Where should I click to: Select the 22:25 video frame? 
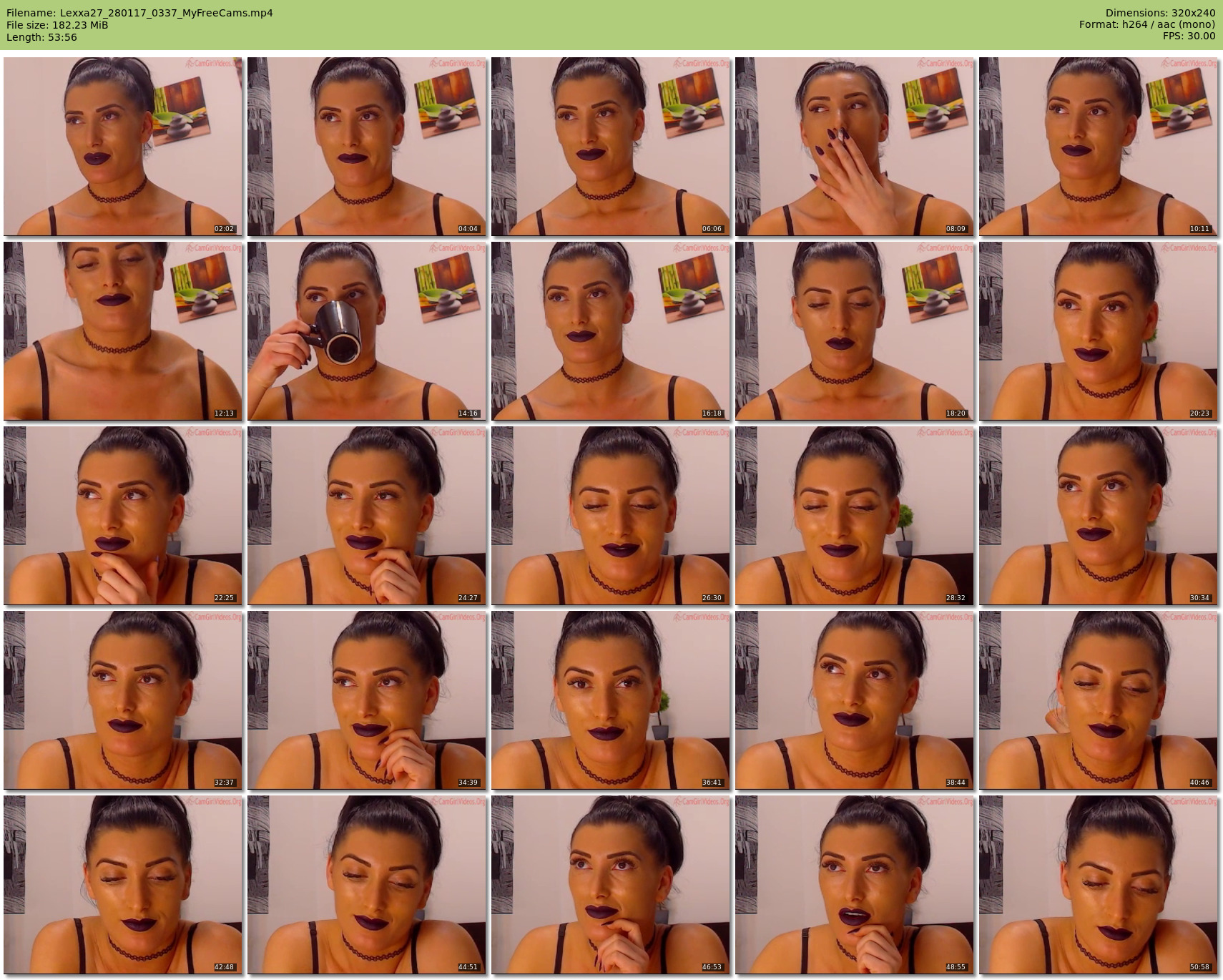(x=123, y=516)
